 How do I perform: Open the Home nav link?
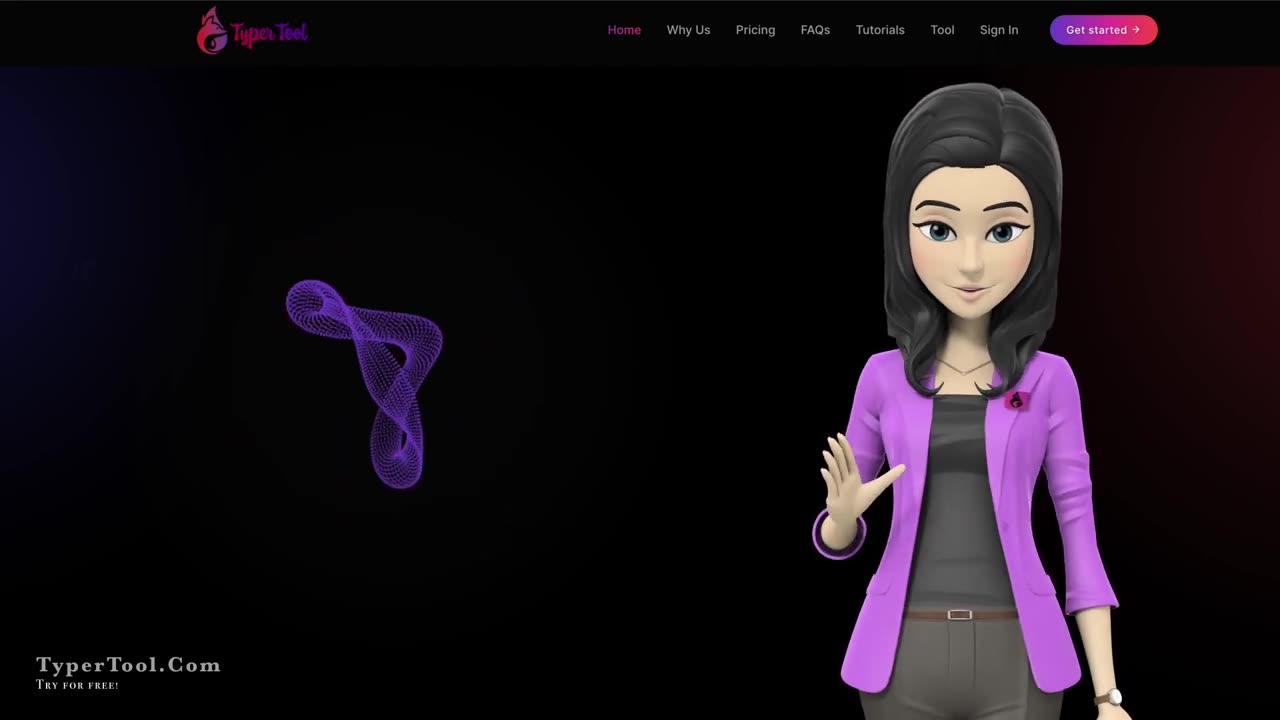[x=624, y=30]
